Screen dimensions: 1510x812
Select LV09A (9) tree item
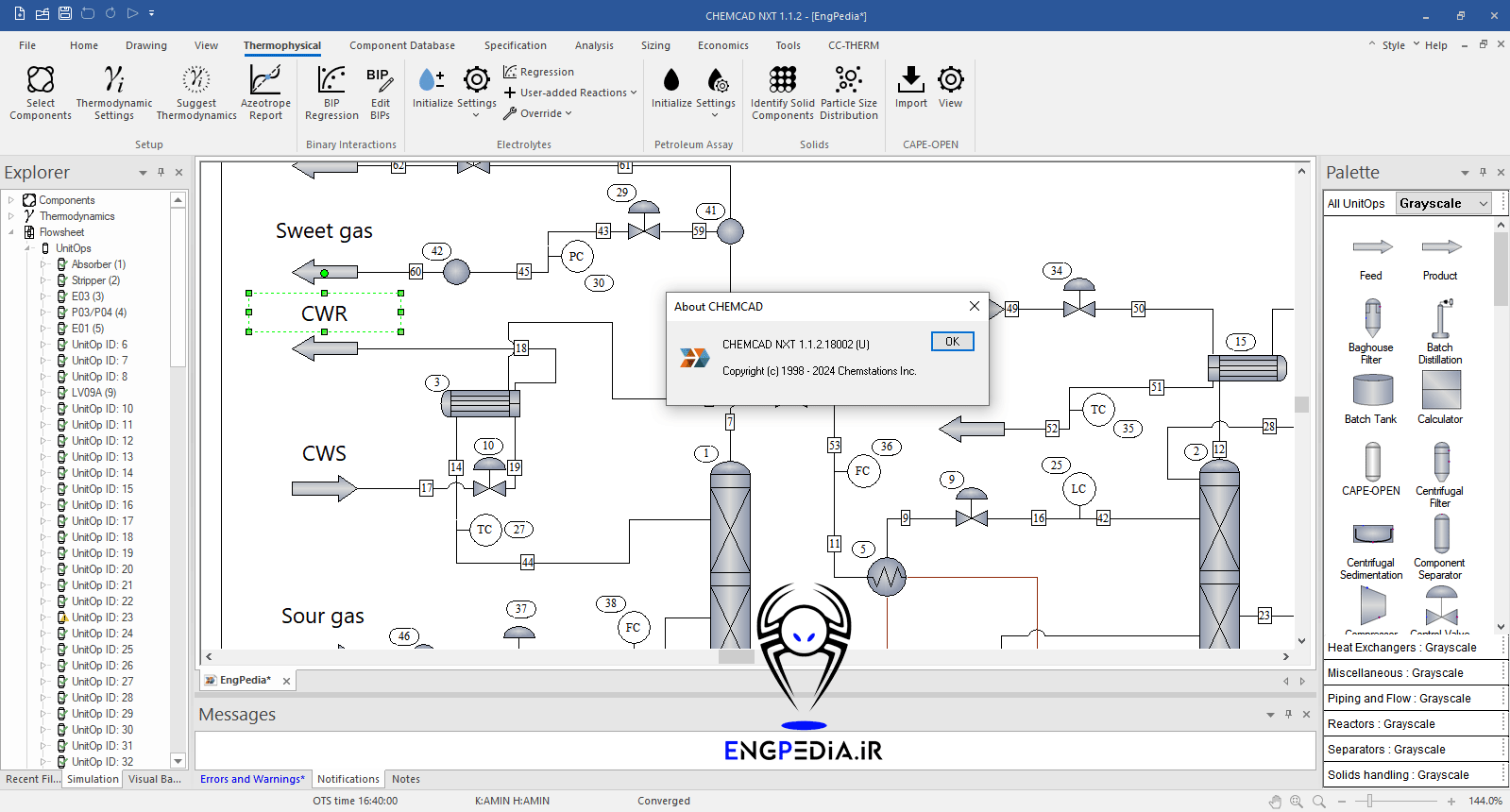(93, 393)
